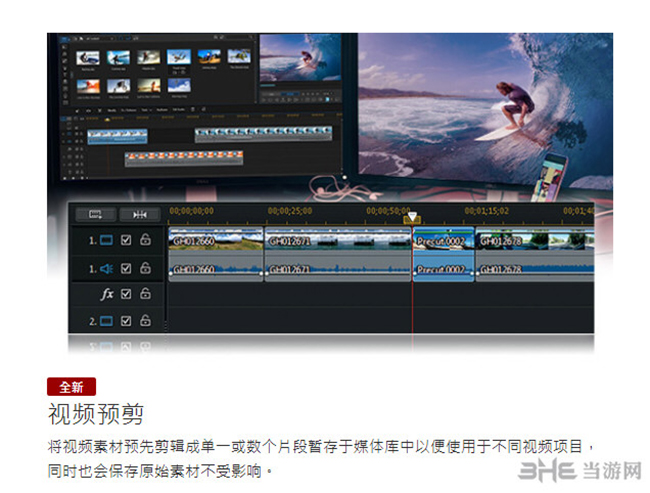The height and width of the screenshot is (493, 650).
Task: Click the red 全新 badge
Action: point(71,387)
